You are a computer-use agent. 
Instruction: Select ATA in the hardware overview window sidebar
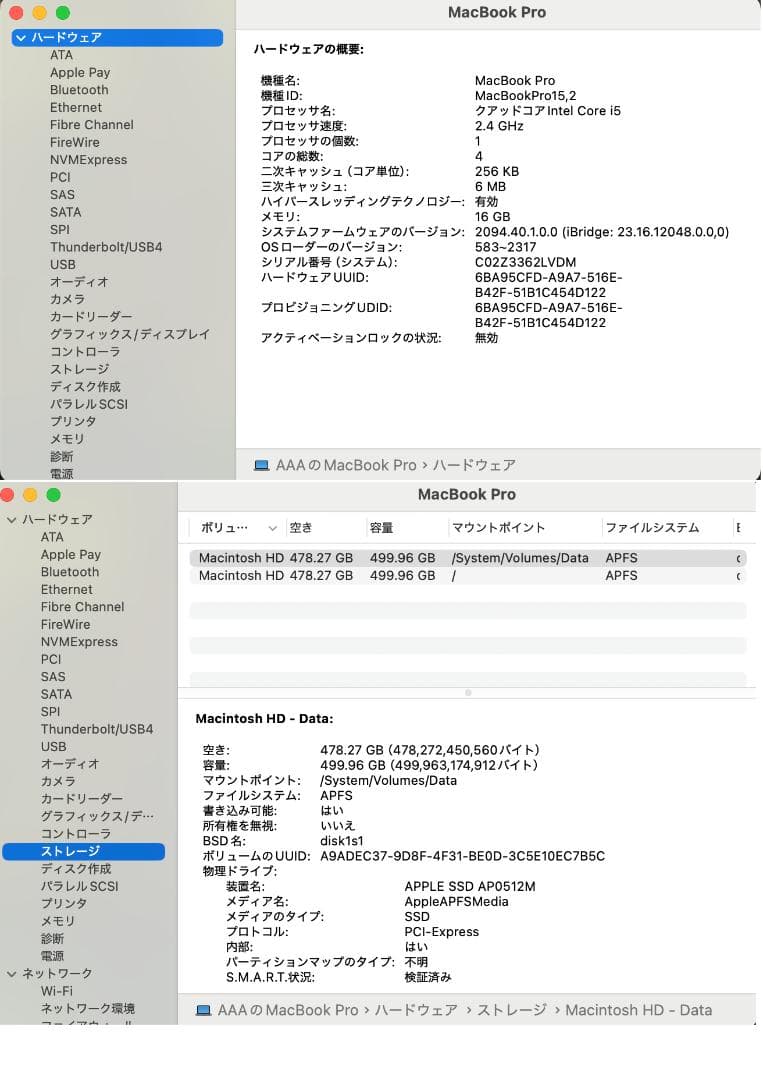tap(61, 55)
